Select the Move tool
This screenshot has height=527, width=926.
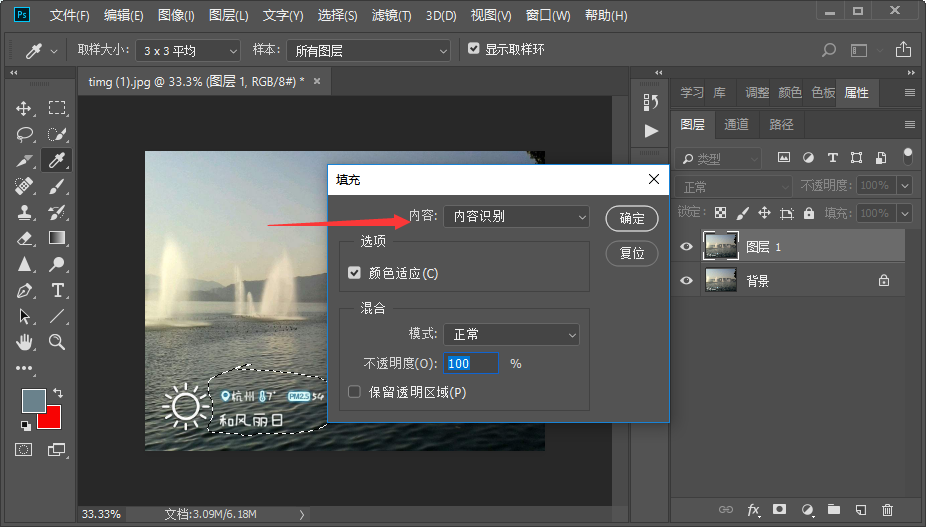[x=24, y=108]
